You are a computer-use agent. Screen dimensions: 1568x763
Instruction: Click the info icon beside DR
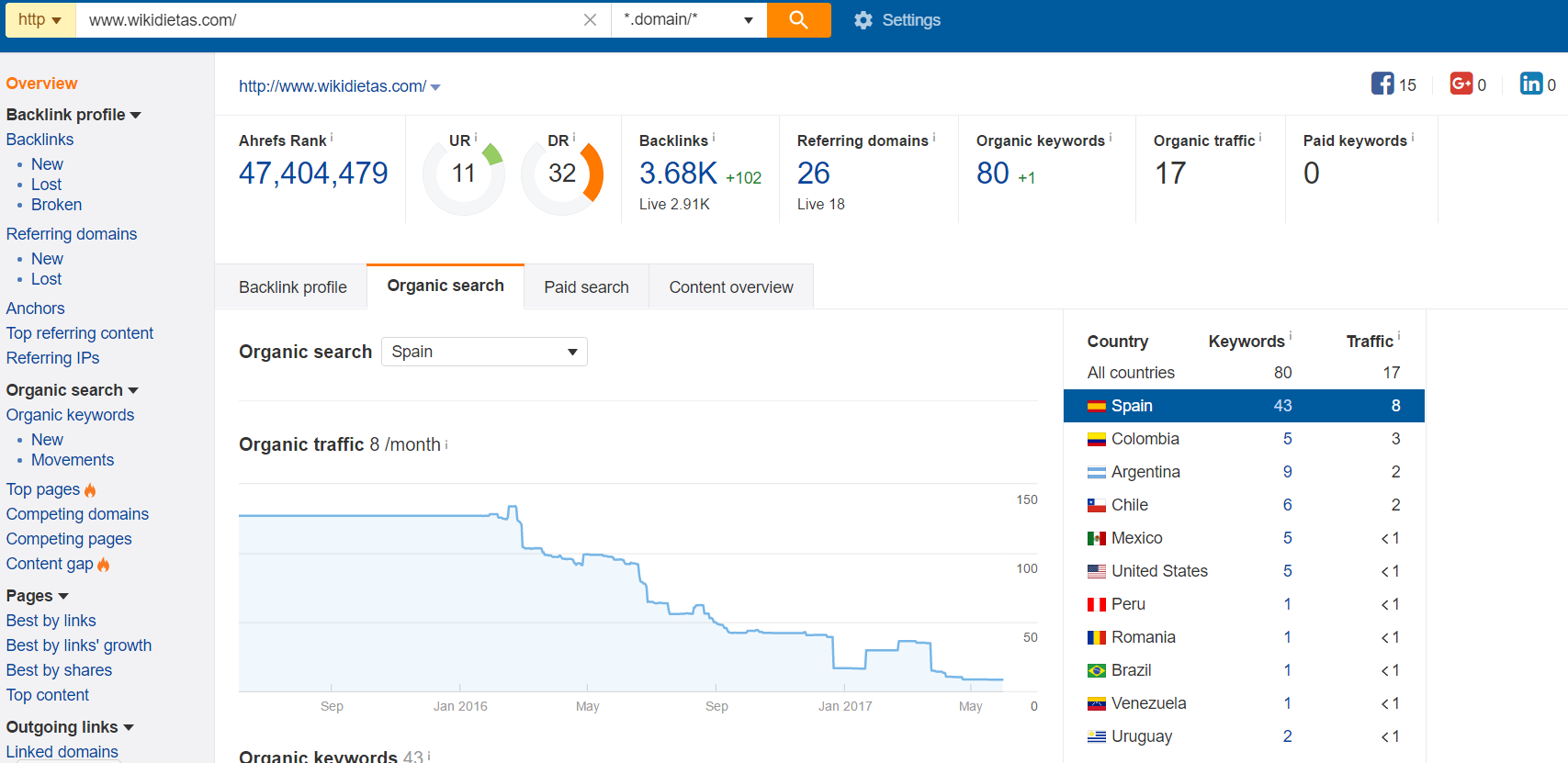pyautogui.click(x=574, y=138)
